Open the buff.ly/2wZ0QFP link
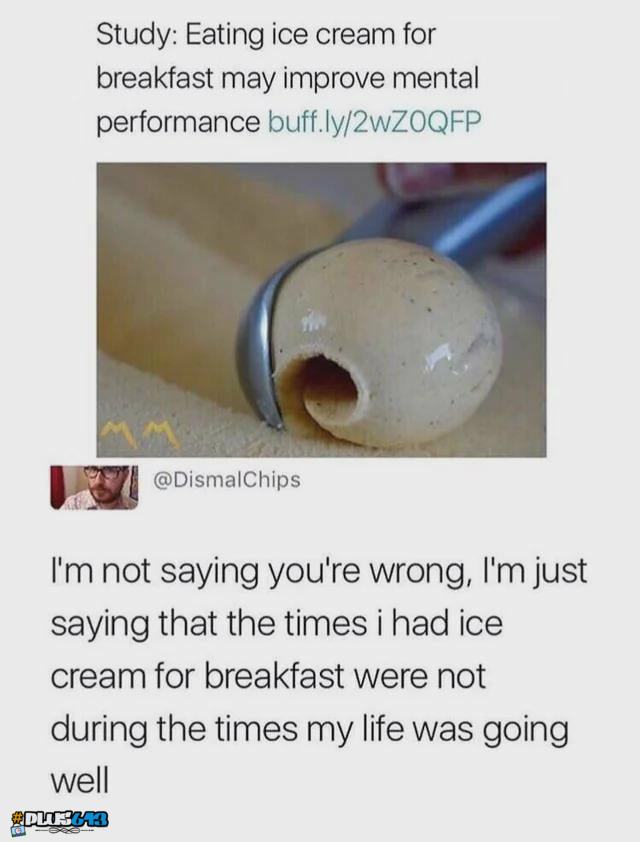Screen dimensions: 640x842 pos(374,122)
